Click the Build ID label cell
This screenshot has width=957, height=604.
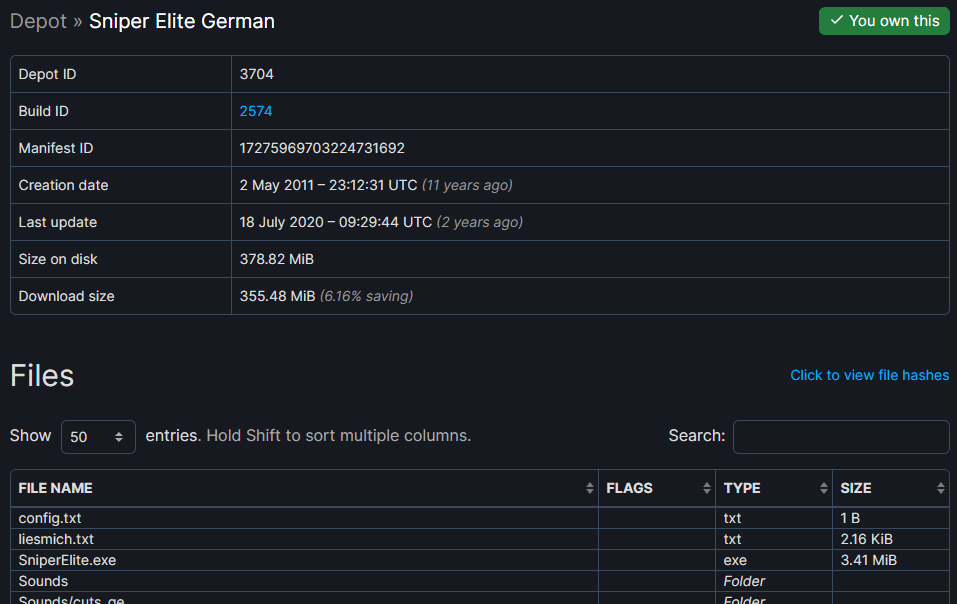(x=121, y=111)
